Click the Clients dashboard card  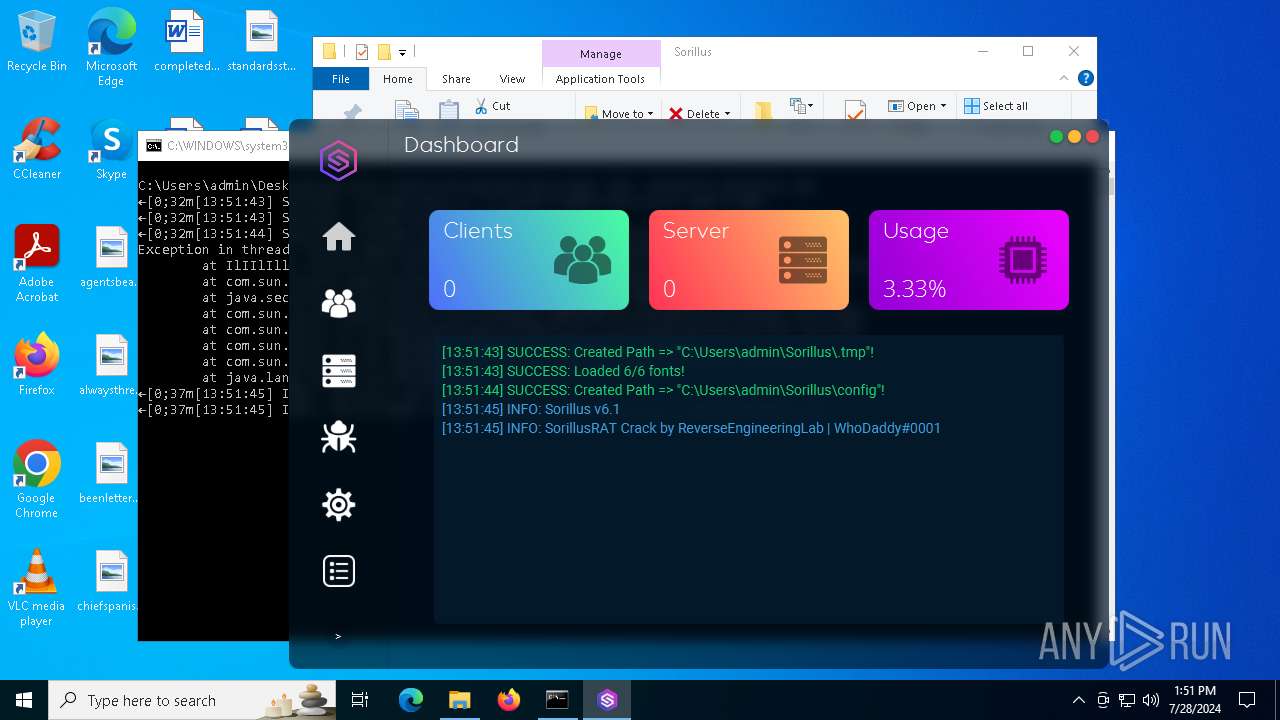point(529,260)
